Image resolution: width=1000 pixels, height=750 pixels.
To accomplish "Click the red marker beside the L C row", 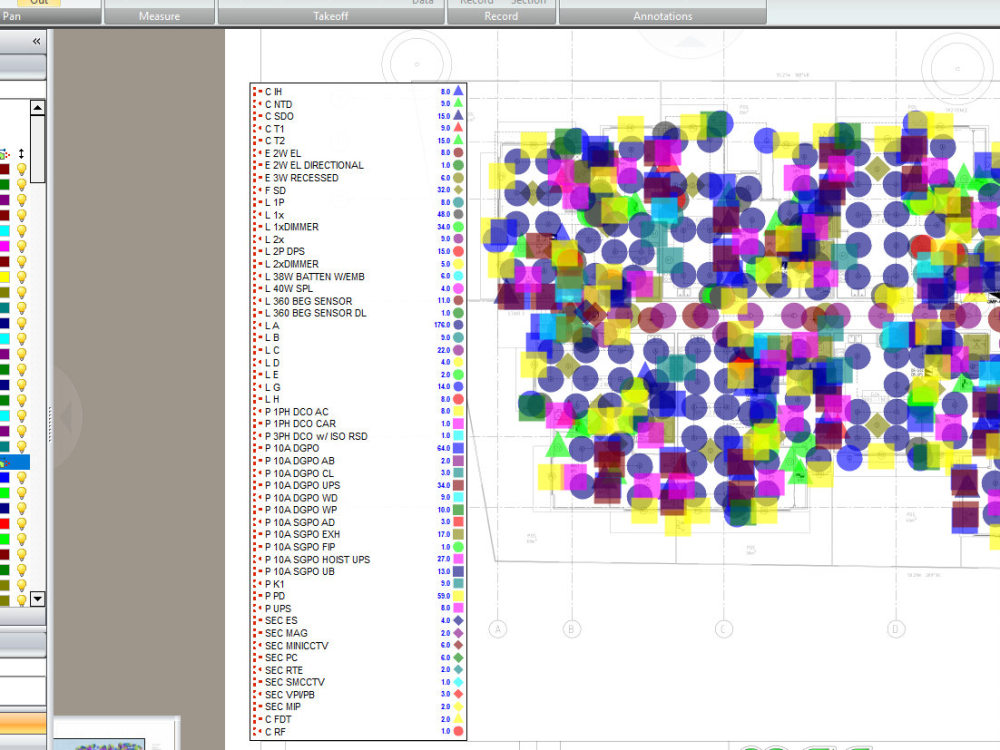I will 258,350.
